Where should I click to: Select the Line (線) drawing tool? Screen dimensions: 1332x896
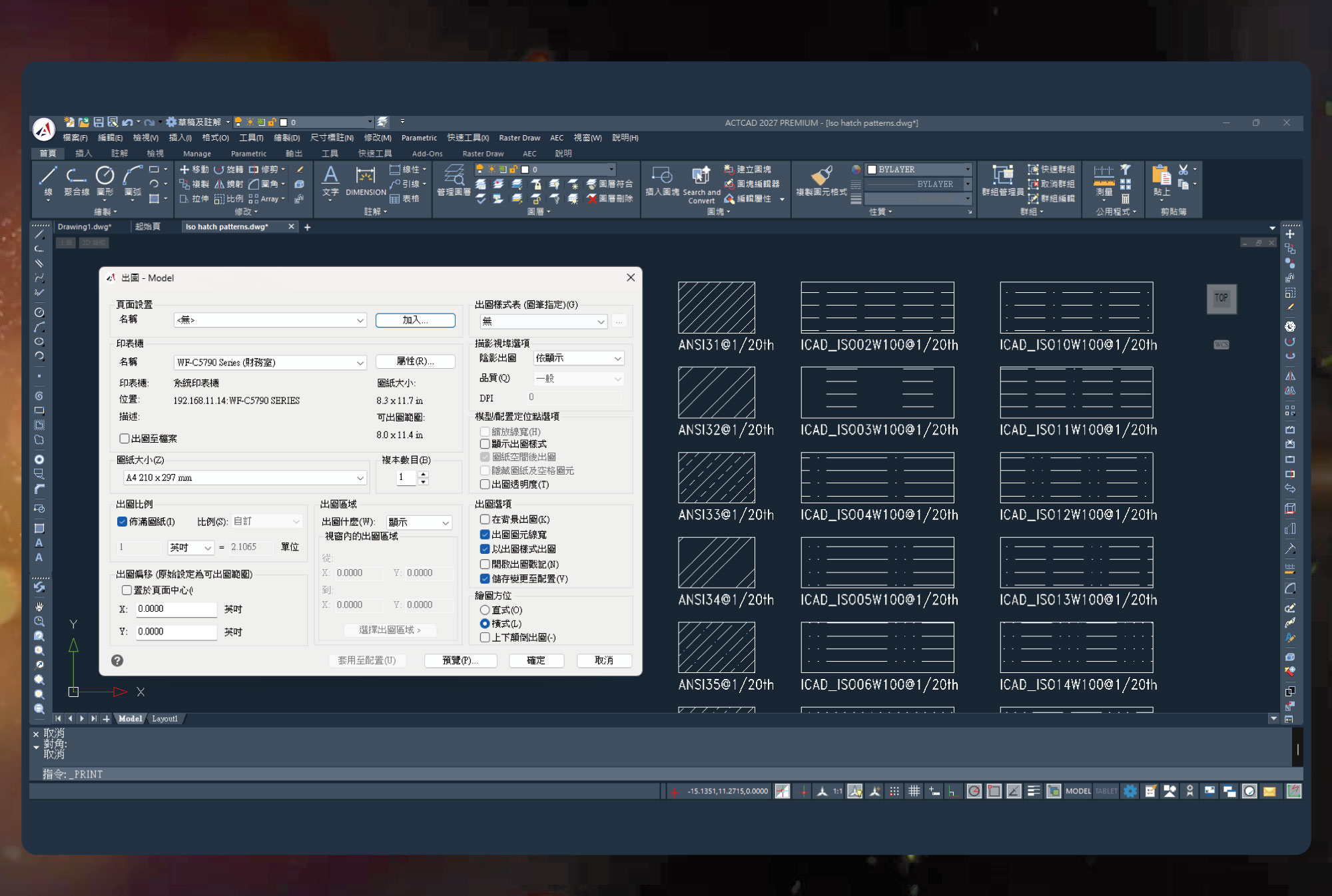point(48,181)
